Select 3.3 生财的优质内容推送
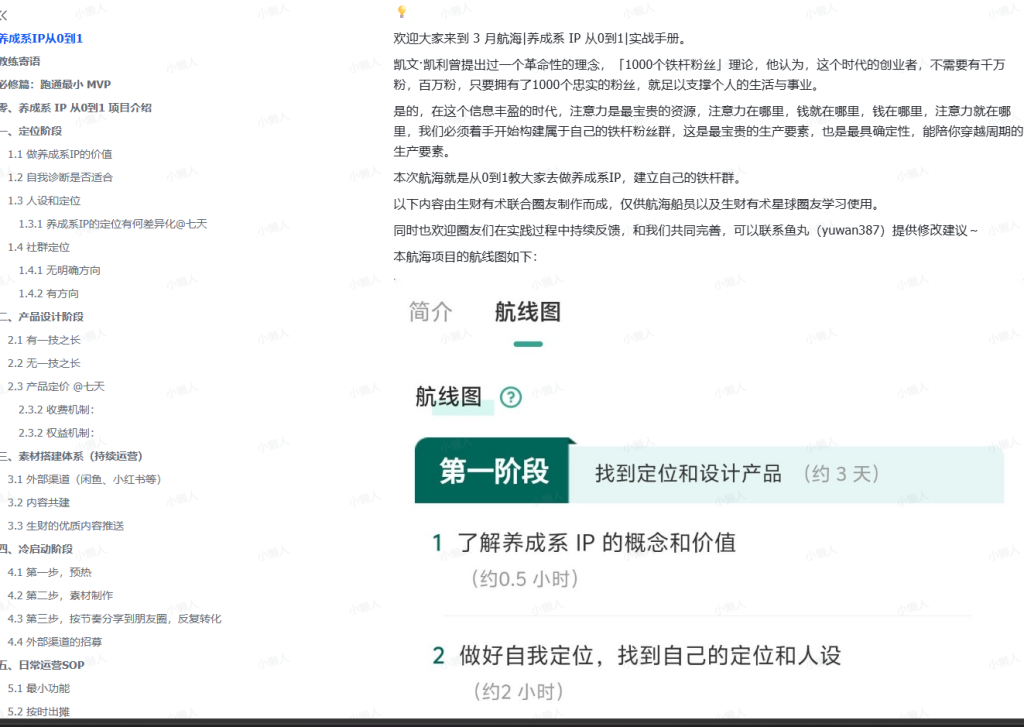The width and height of the screenshot is (1024, 727). pos(66,526)
